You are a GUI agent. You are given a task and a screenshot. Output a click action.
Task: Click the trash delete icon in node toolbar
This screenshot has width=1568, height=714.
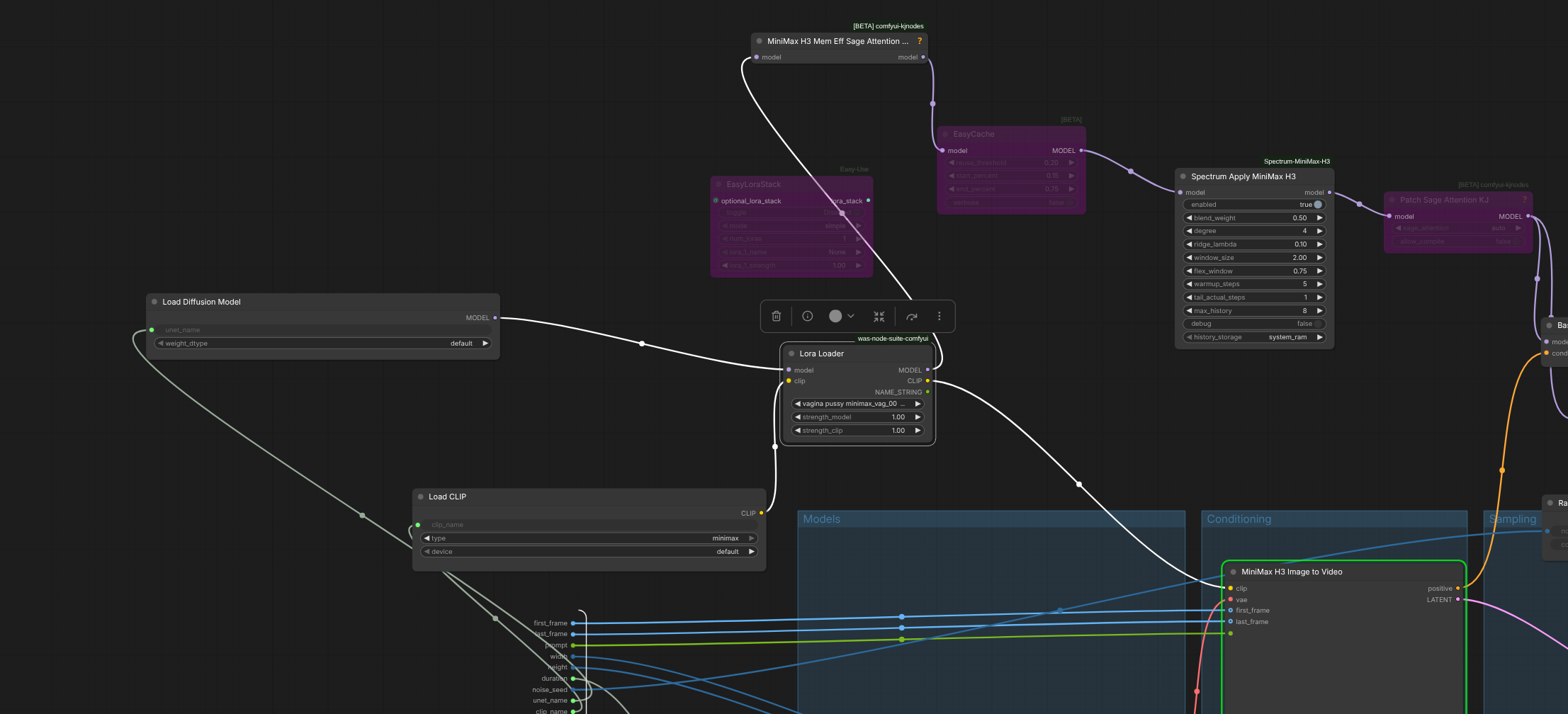tap(777, 316)
